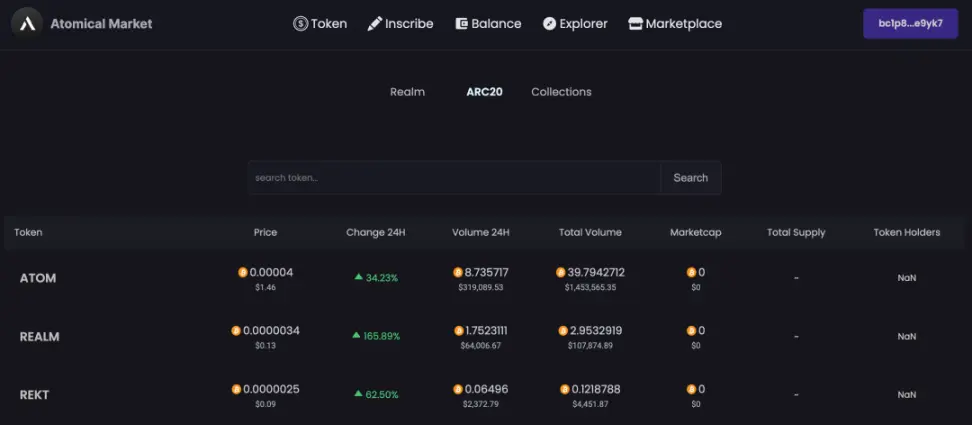Click the Token coin icon in navigation
The height and width of the screenshot is (425, 972).
click(301, 24)
